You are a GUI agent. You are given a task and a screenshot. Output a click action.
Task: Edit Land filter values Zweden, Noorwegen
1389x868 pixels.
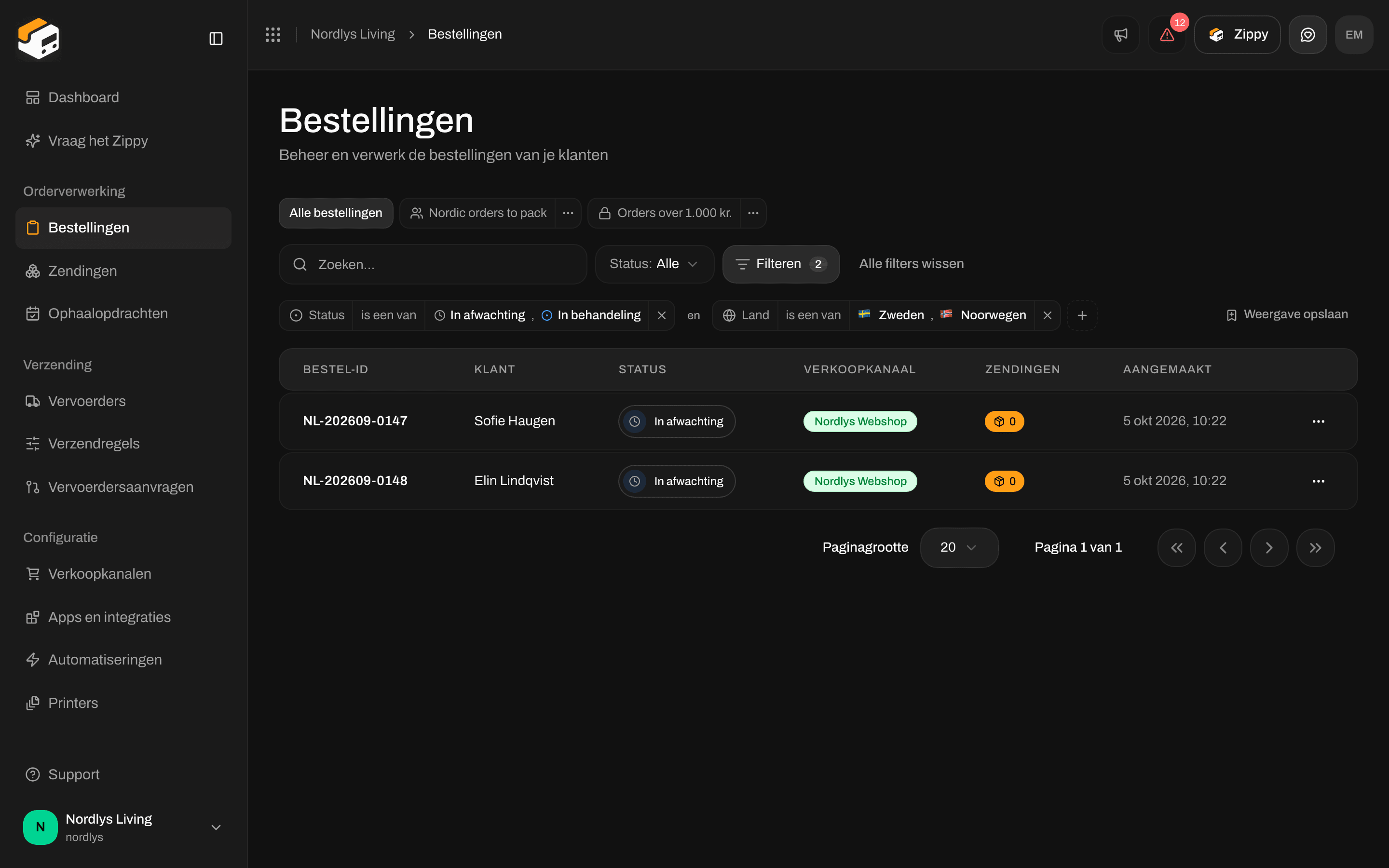(942, 315)
